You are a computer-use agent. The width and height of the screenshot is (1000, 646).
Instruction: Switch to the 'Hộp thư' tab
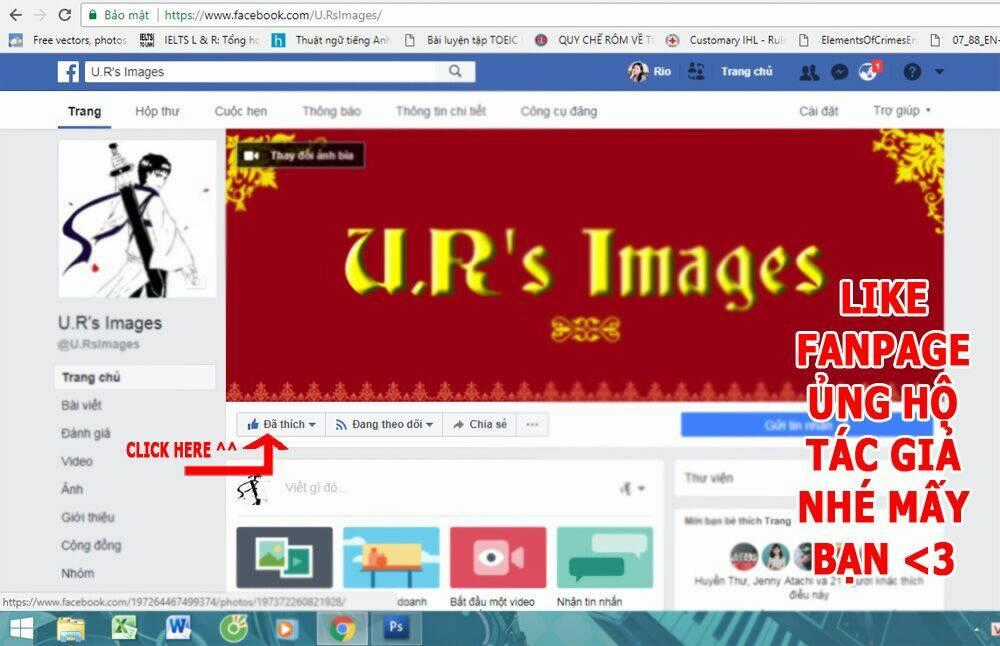pyautogui.click(x=160, y=111)
